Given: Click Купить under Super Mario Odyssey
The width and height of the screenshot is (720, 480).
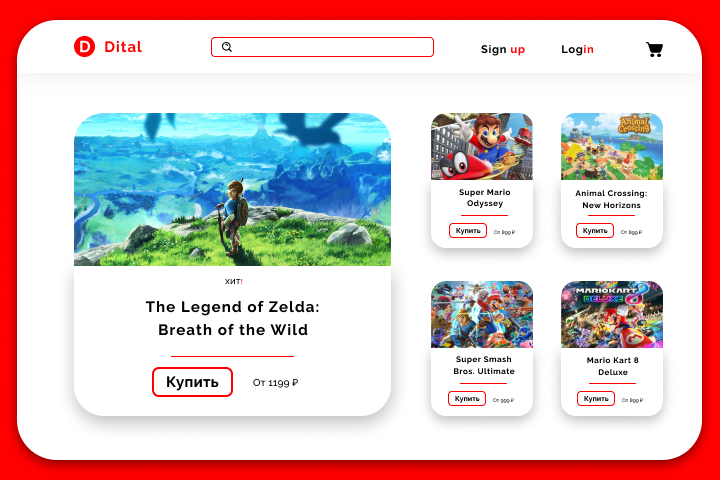Looking at the screenshot, I should tap(468, 231).
